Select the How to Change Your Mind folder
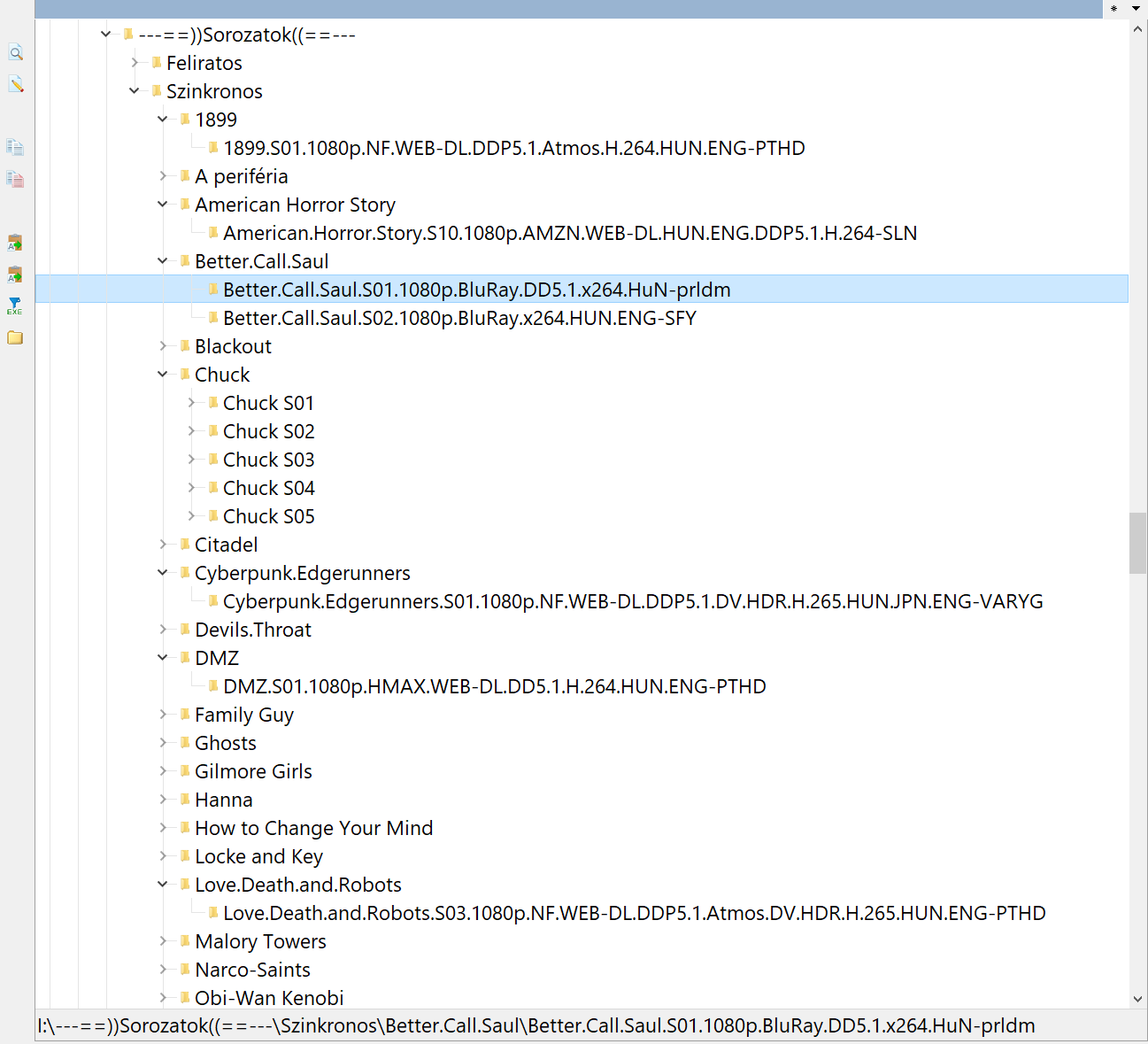Screen dimensions: 1148x1044 [x=314, y=828]
